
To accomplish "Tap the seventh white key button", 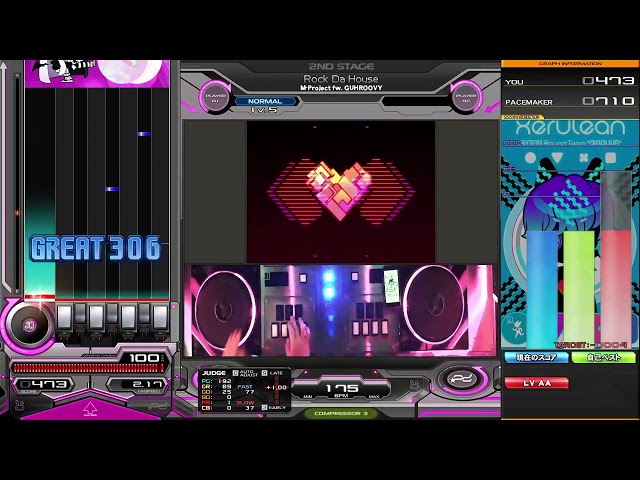I will point(160,317).
